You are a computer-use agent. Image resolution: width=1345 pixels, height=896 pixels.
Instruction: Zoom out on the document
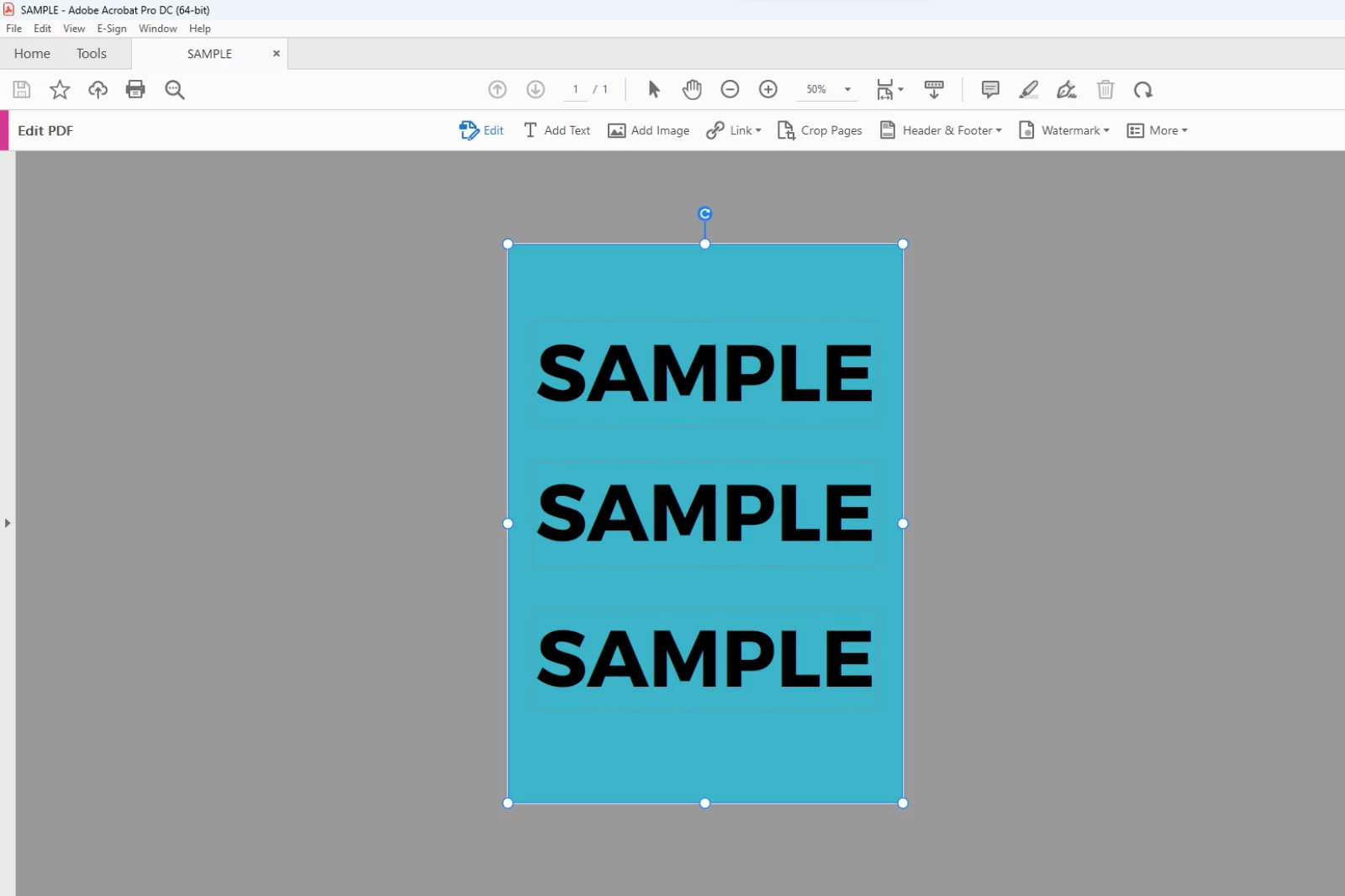(x=730, y=89)
